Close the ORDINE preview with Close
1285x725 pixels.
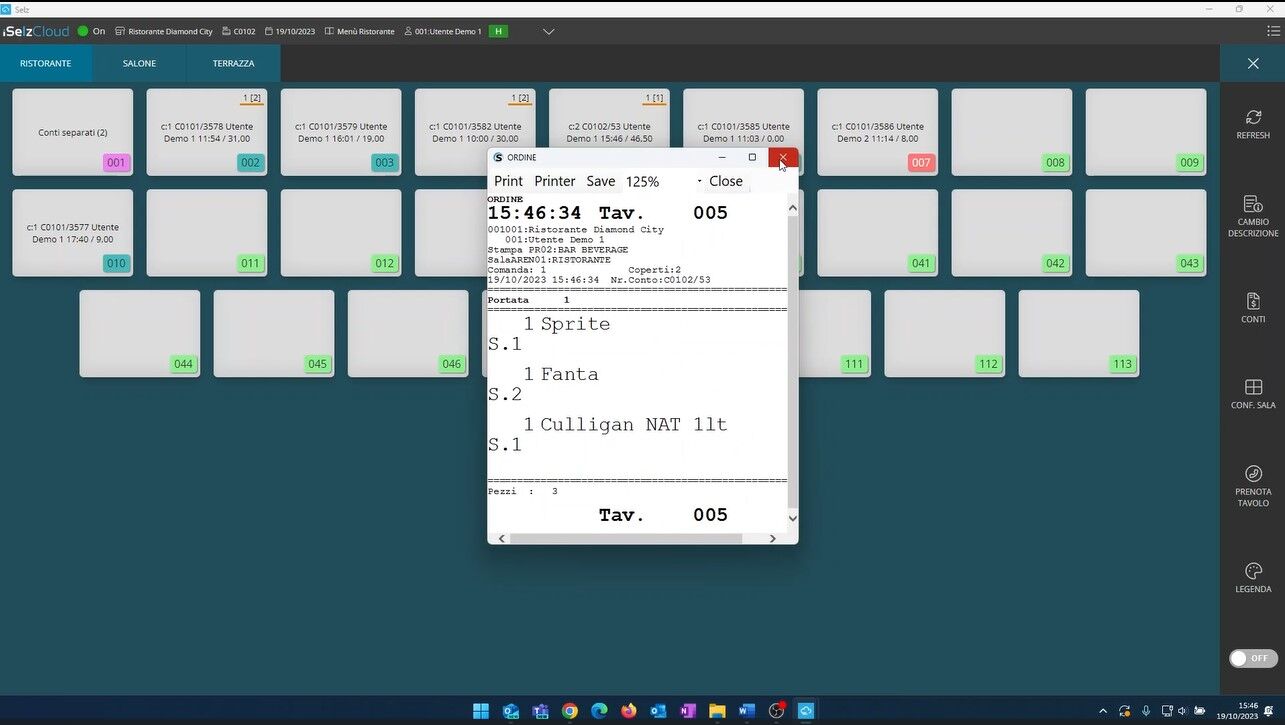click(725, 181)
